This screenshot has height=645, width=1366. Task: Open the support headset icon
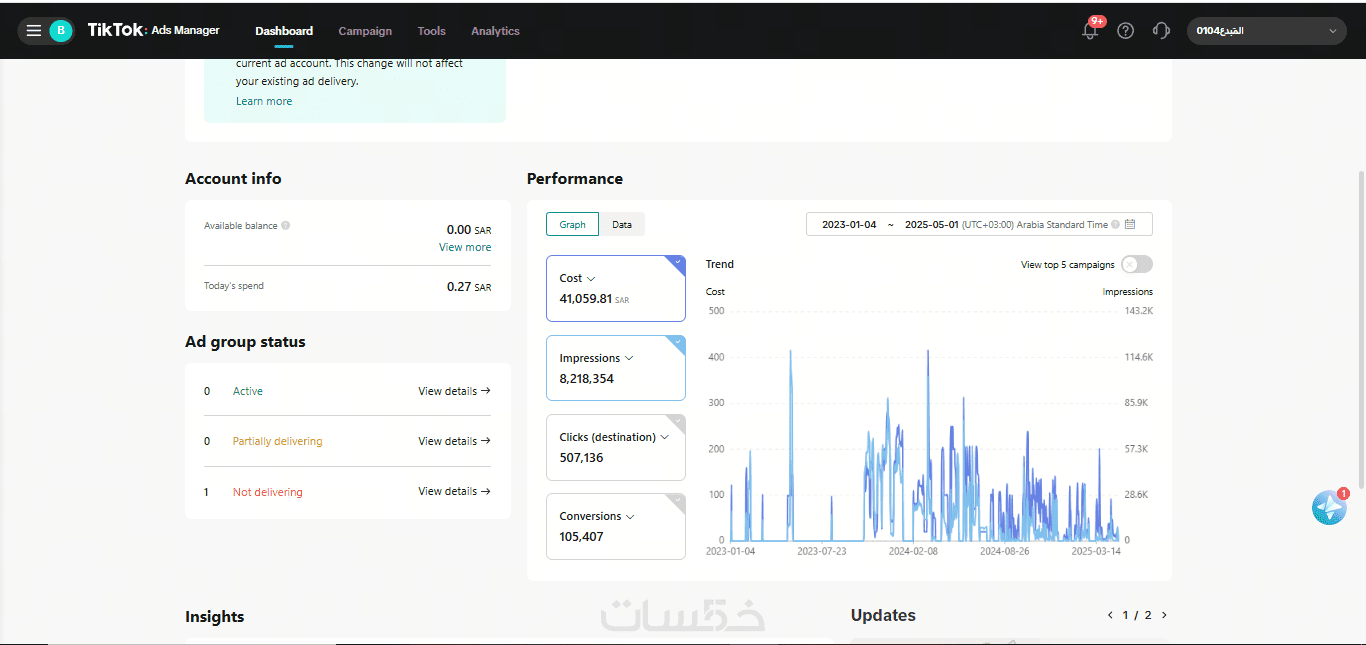pos(1161,31)
